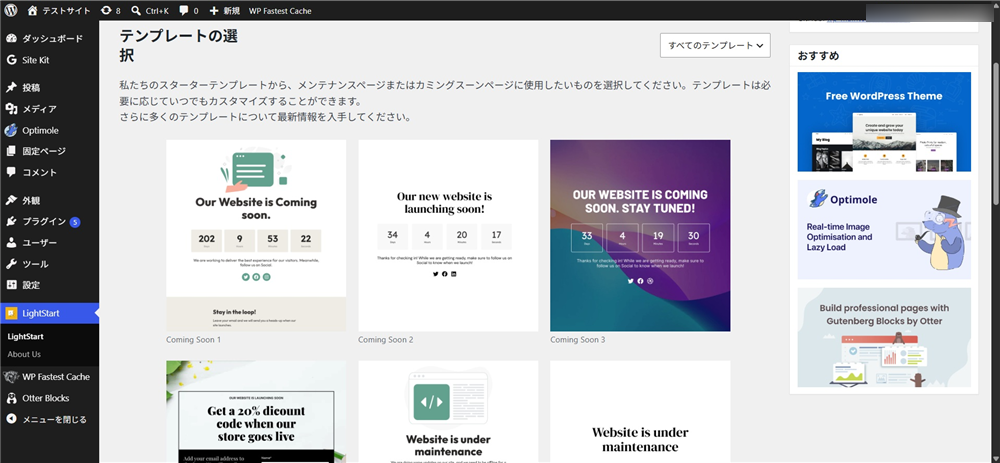This screenshot has width=1000, height=463.
Task: Select the LightStart submenu item
Action: [26, 336]
